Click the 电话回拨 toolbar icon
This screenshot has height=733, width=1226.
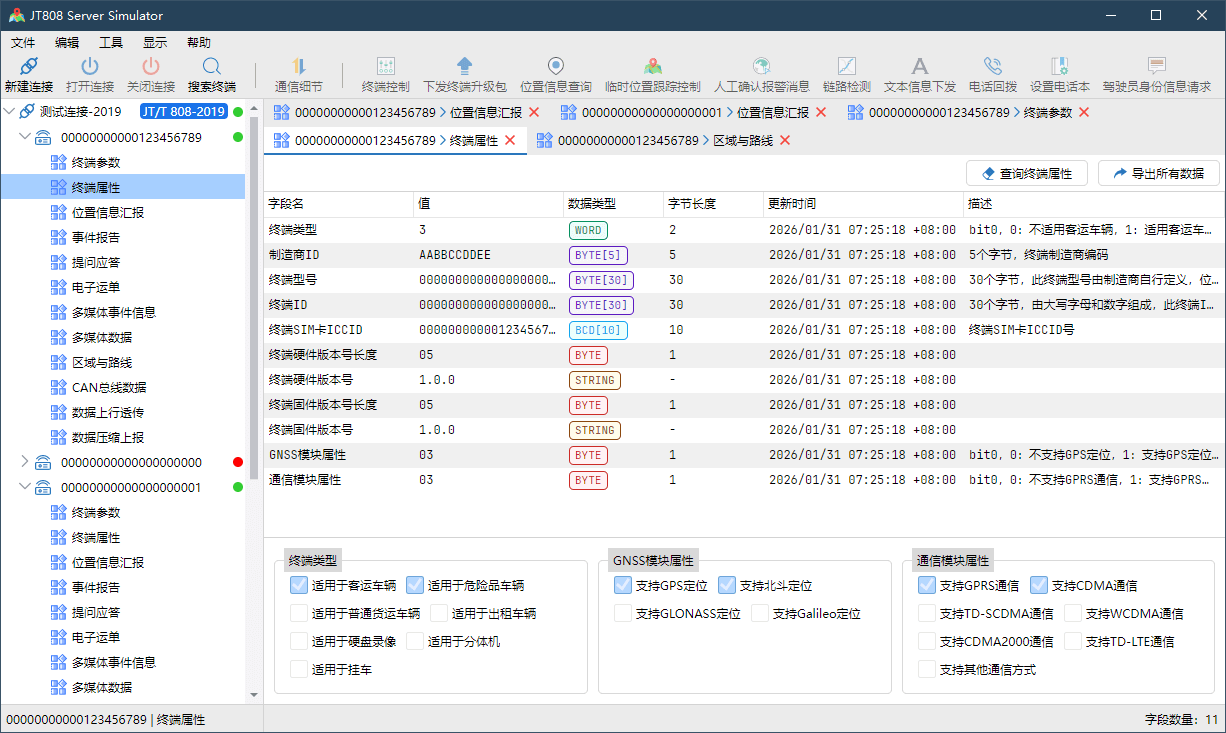992,67
